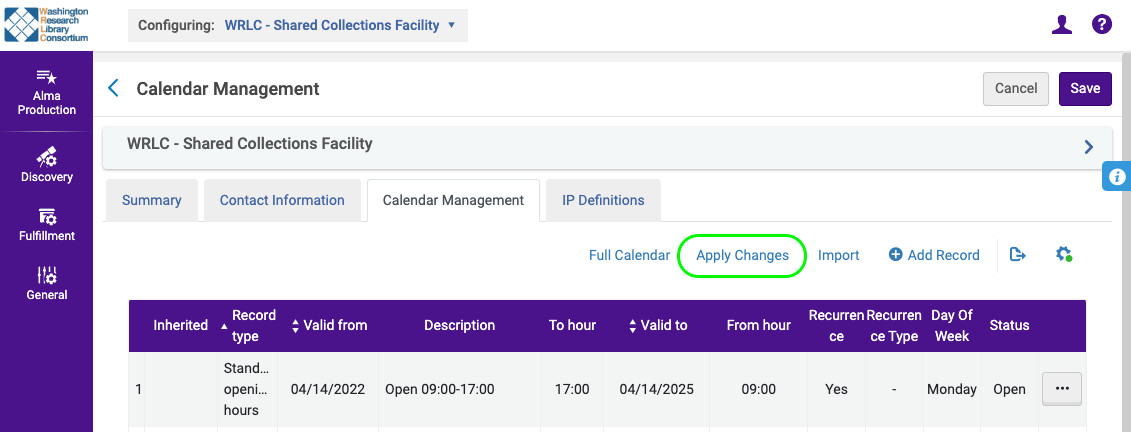Click the From hour column header
This screenshot has height=432, width=1131.
758,325
